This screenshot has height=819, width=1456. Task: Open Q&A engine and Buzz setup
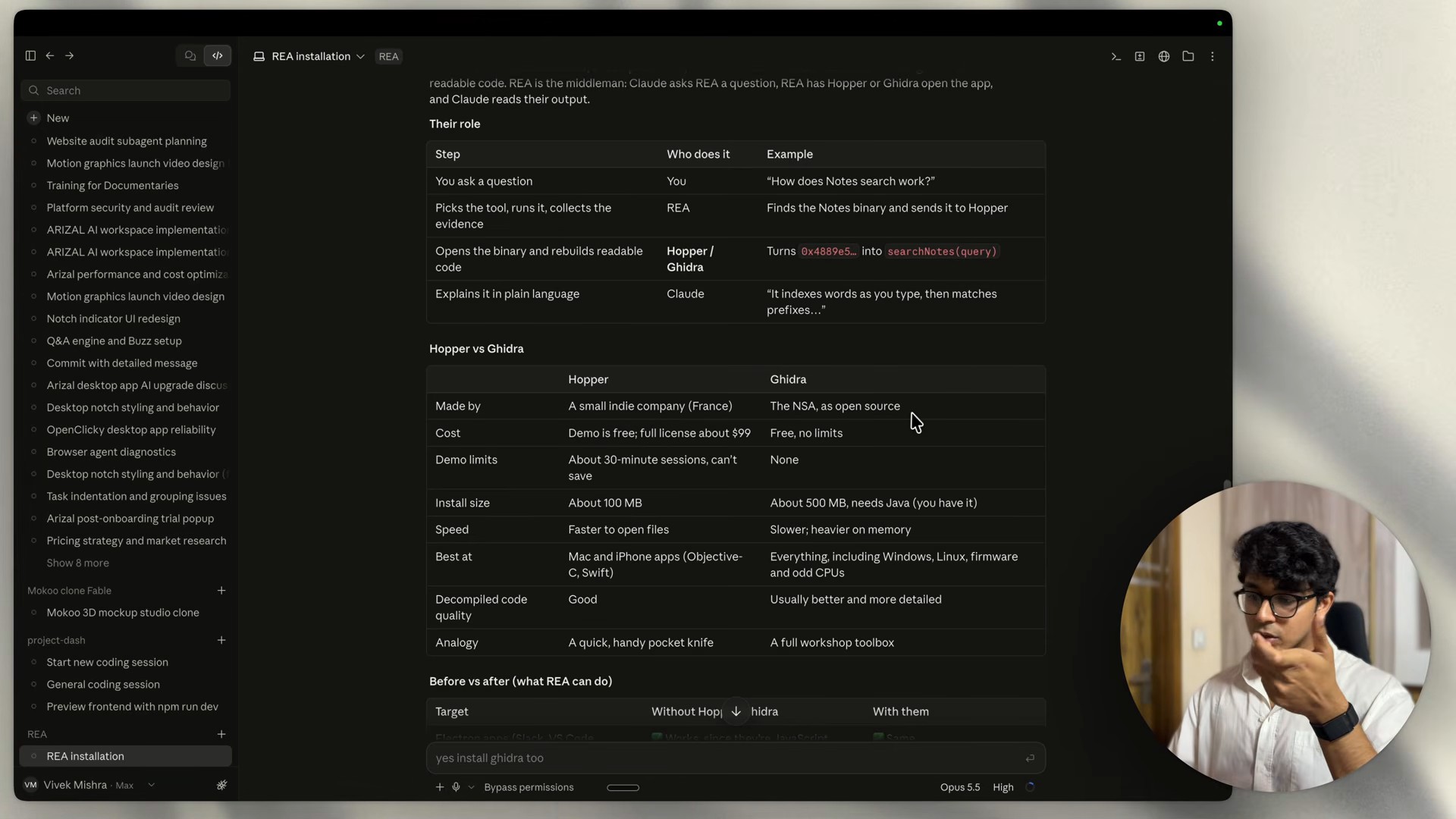114,340
